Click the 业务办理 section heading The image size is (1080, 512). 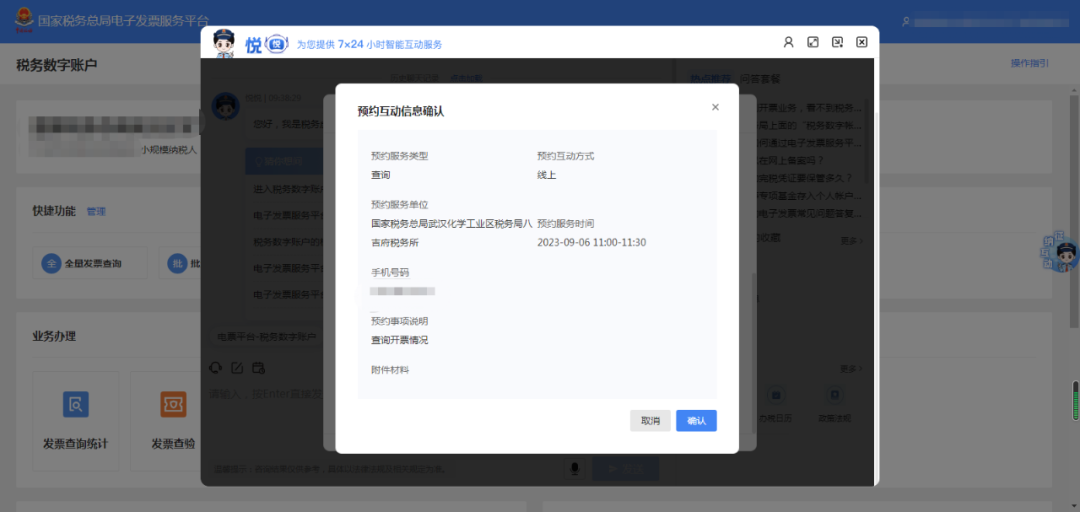[x=54, y=336]
